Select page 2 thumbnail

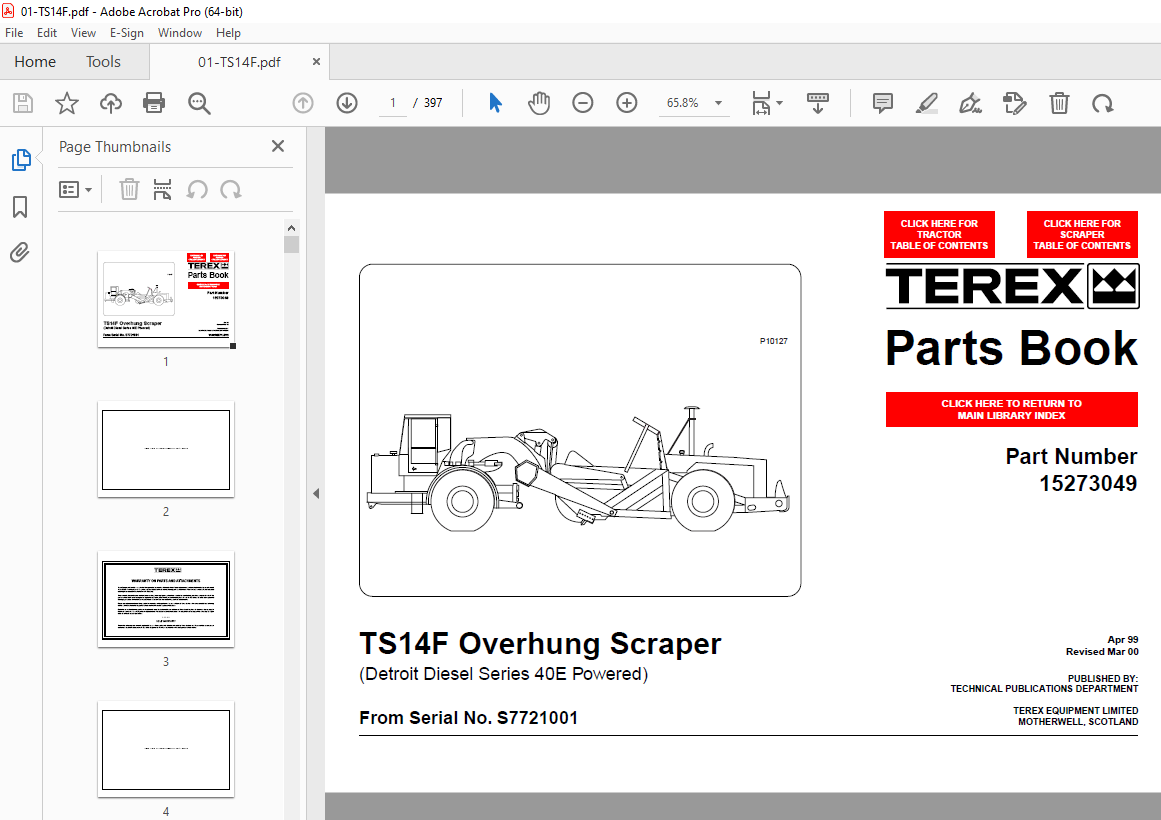[x=166, y=450]
